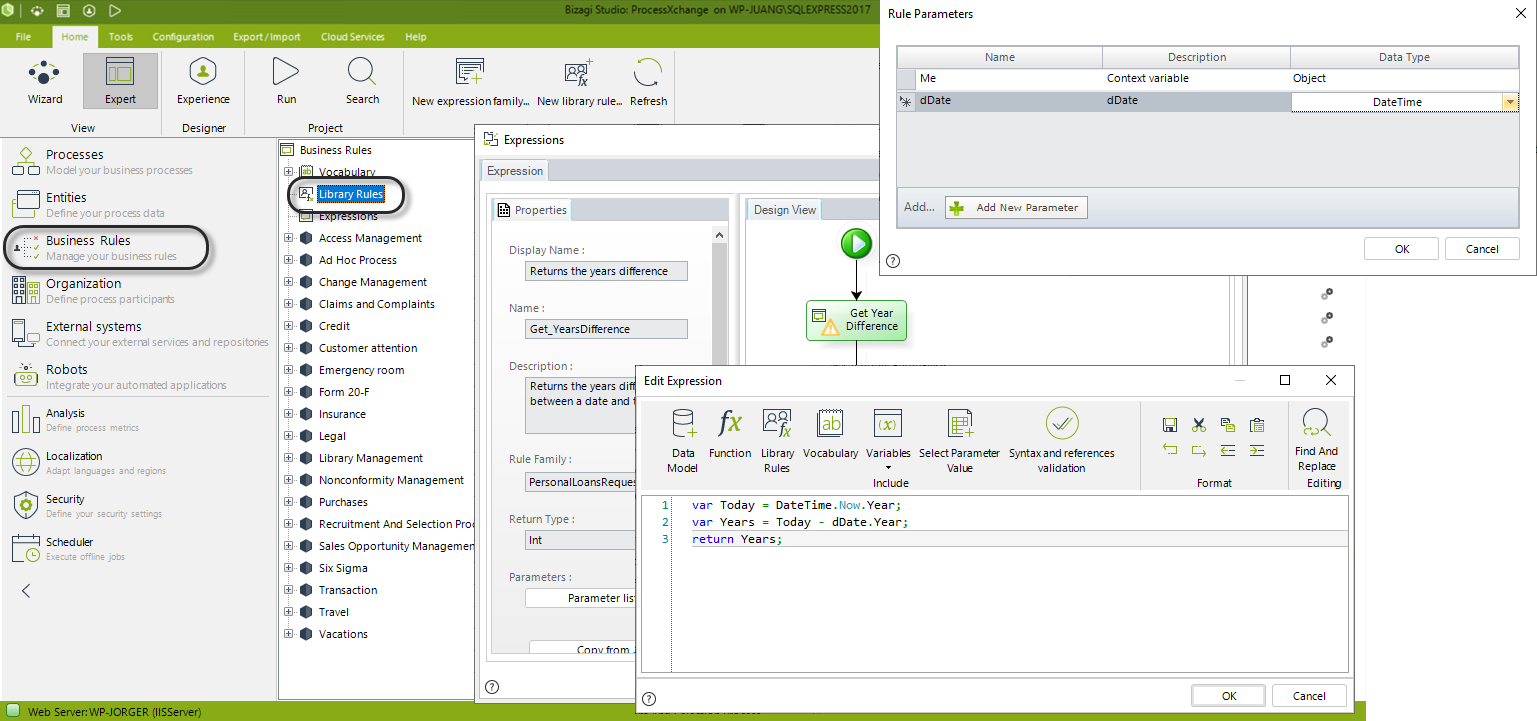Click the Display Name field
Image resolution: width=1537 pixels, height=721 pixels.
point(606,271)
